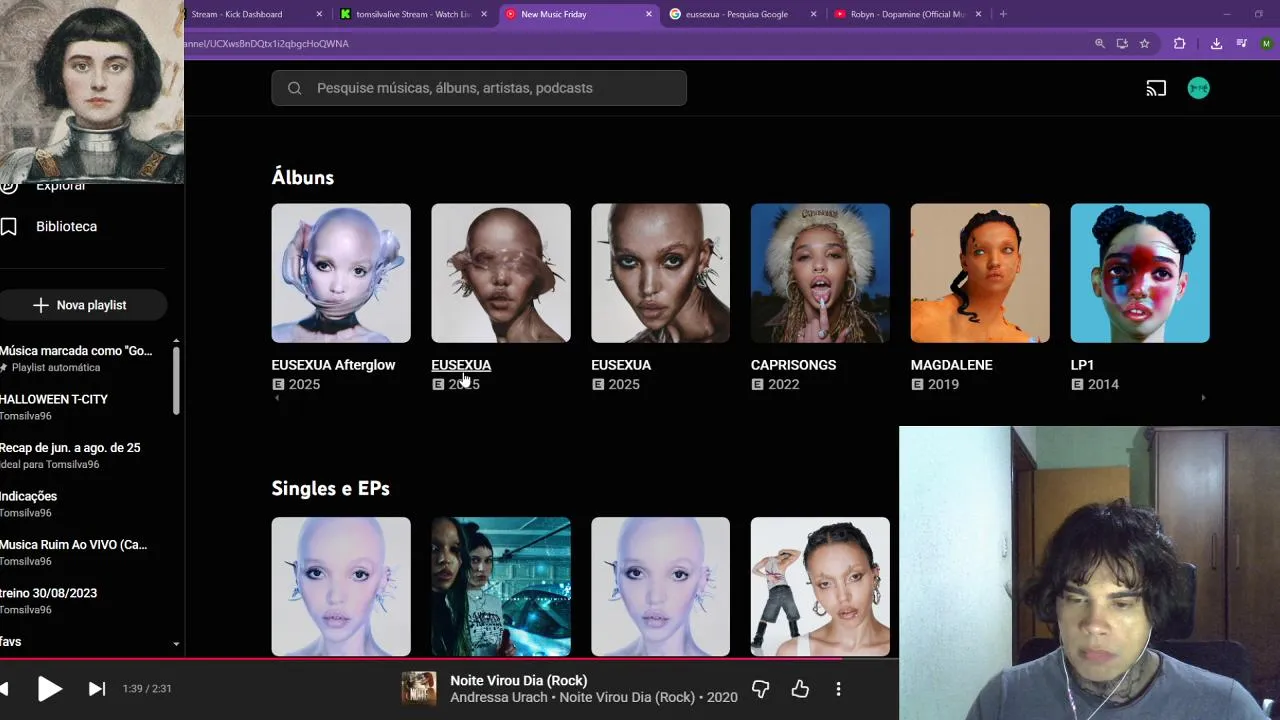Open the EUSEXUA Afterglow album cover
The image size is (1280, 720).
click(341, 273)
